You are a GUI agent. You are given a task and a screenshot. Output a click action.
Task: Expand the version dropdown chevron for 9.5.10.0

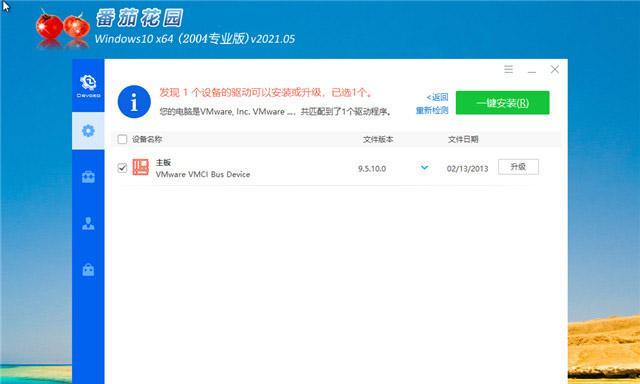click(424, 168)
